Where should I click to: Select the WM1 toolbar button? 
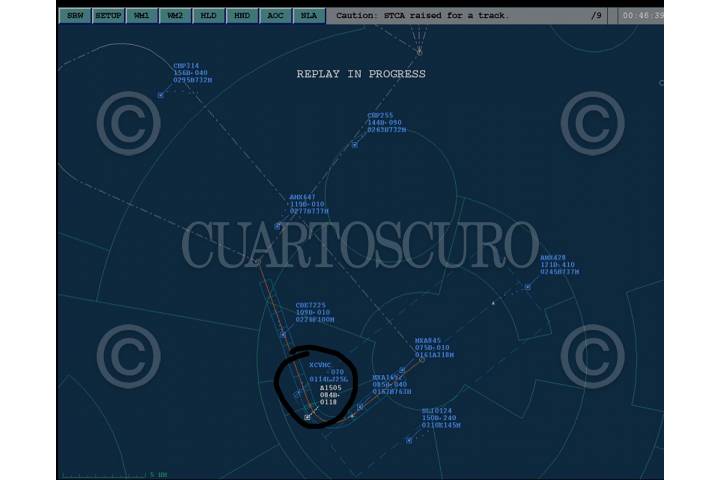point(141,16)
